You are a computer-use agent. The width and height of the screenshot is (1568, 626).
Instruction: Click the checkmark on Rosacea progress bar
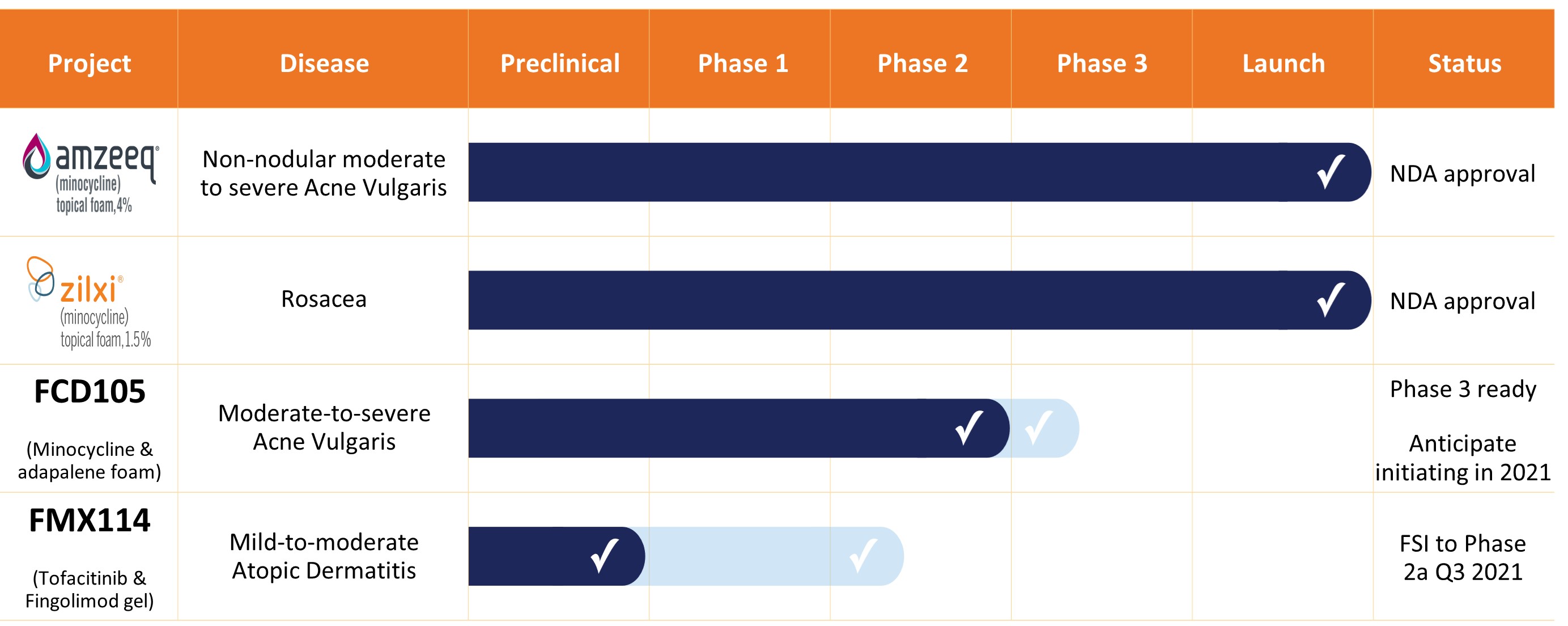[1330, 299]
